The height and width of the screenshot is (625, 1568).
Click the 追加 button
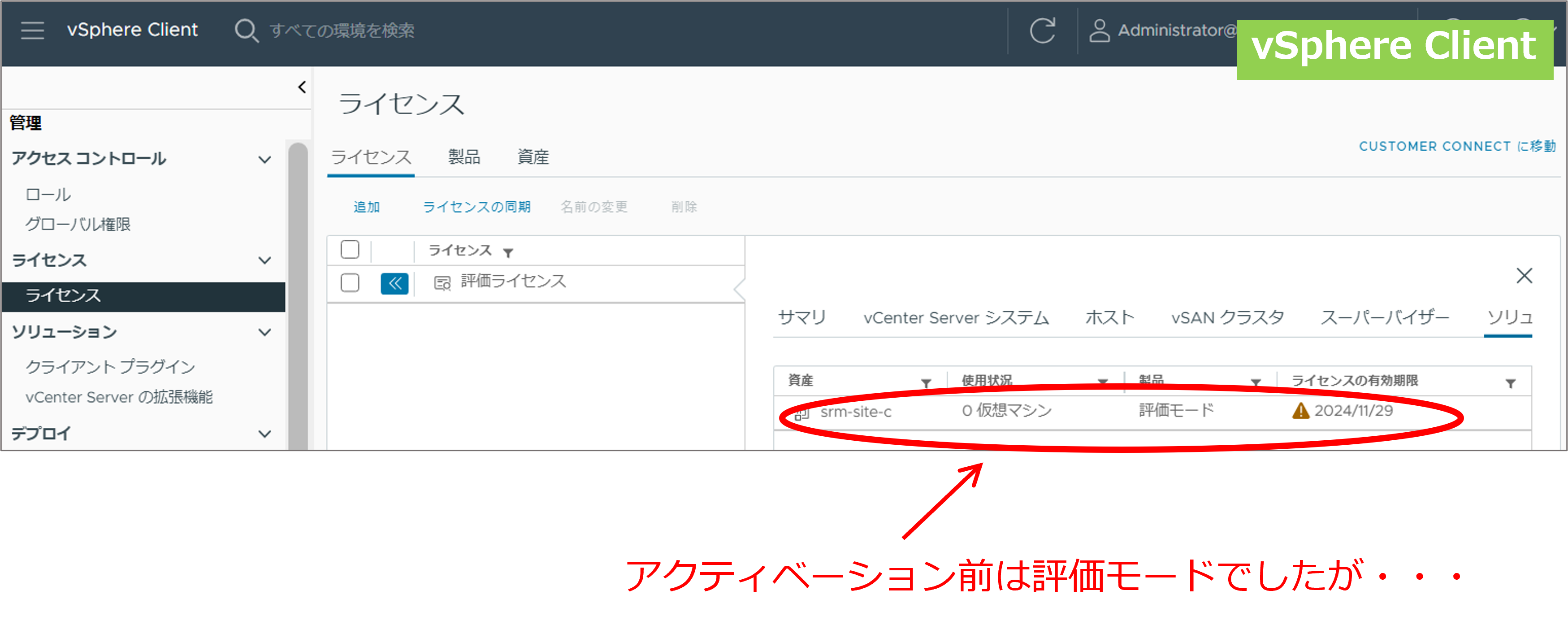(x=366, y=207)
